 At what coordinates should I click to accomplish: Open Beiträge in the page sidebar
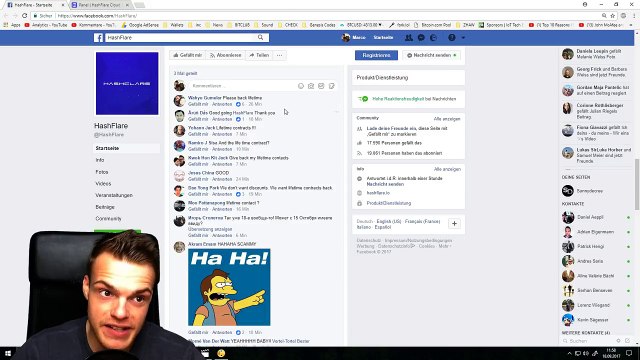click(x=105, y=207)
